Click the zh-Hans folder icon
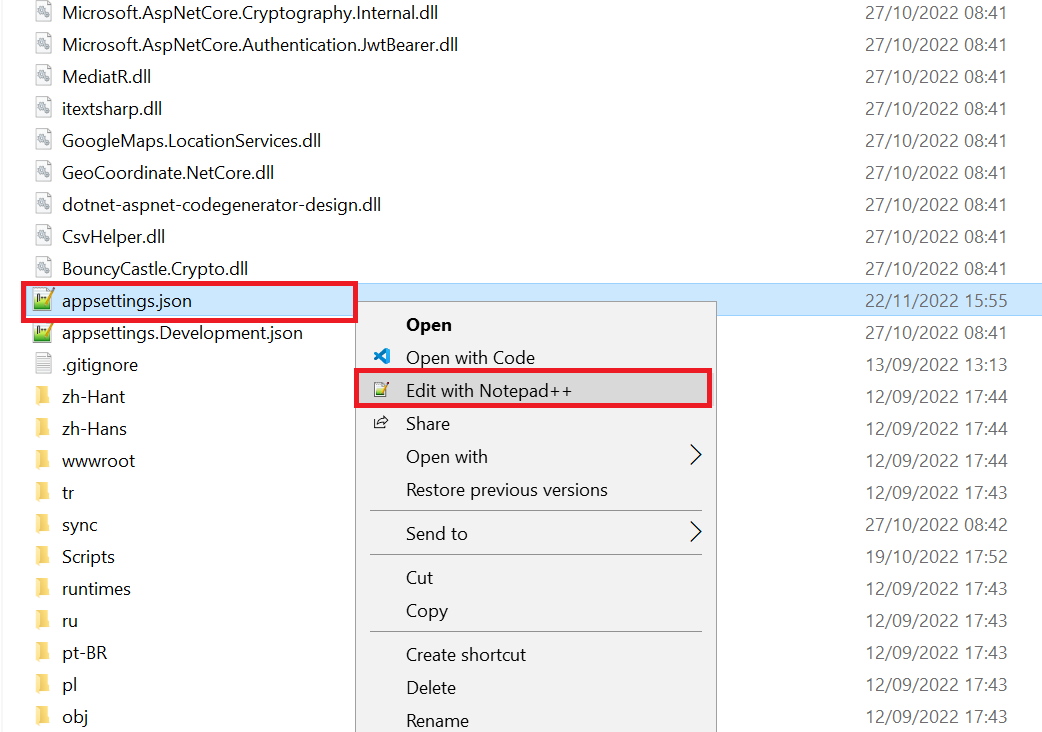This screenshot has width=1042, height=732. coord(43,428)
